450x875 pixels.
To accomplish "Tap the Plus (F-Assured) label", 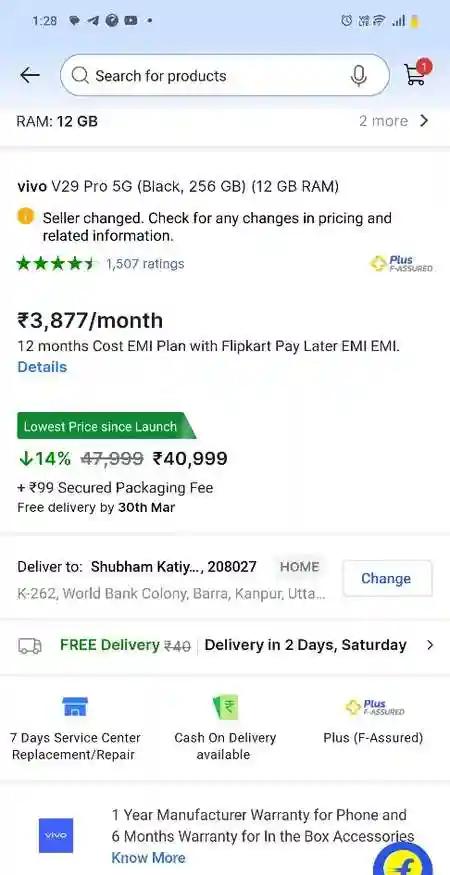I will [x=374, y=738].
